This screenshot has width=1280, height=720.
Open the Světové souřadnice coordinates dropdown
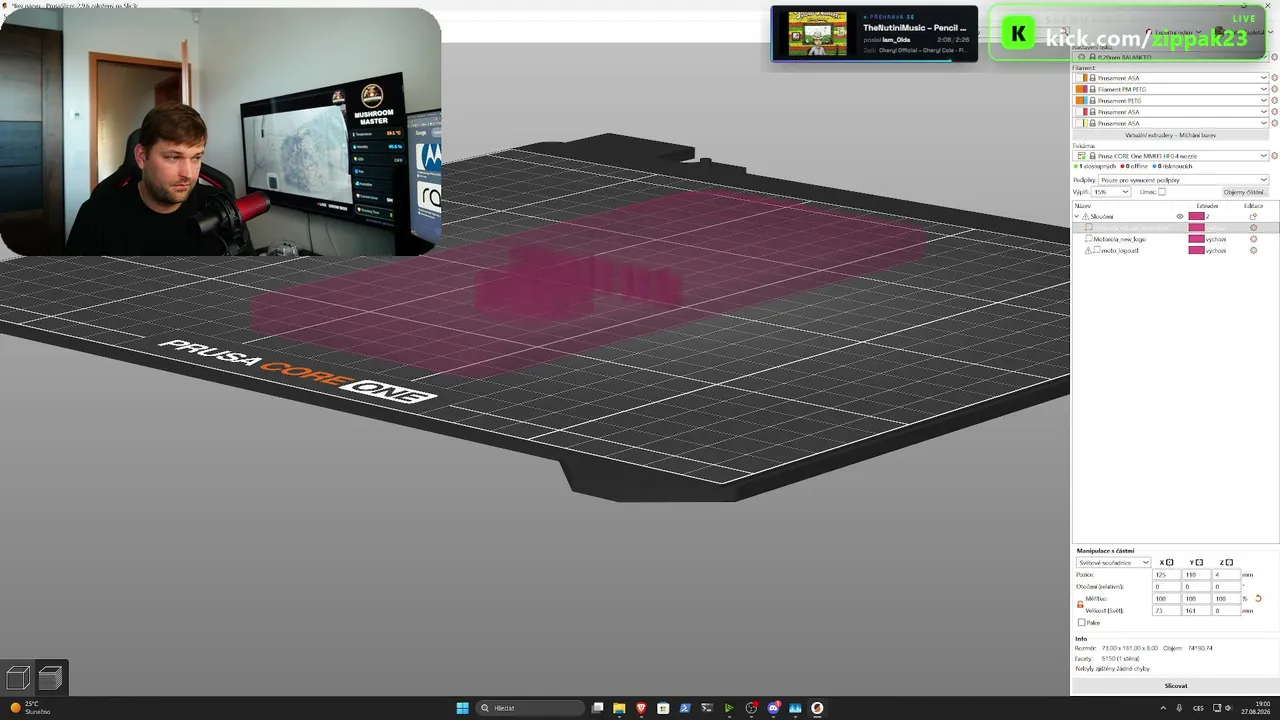pyautogui.click(x=1113, y=562)
